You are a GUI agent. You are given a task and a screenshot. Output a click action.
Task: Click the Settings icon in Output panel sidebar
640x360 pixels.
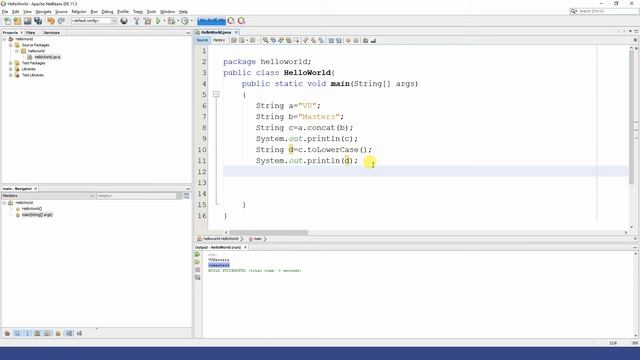click(198, 278)
